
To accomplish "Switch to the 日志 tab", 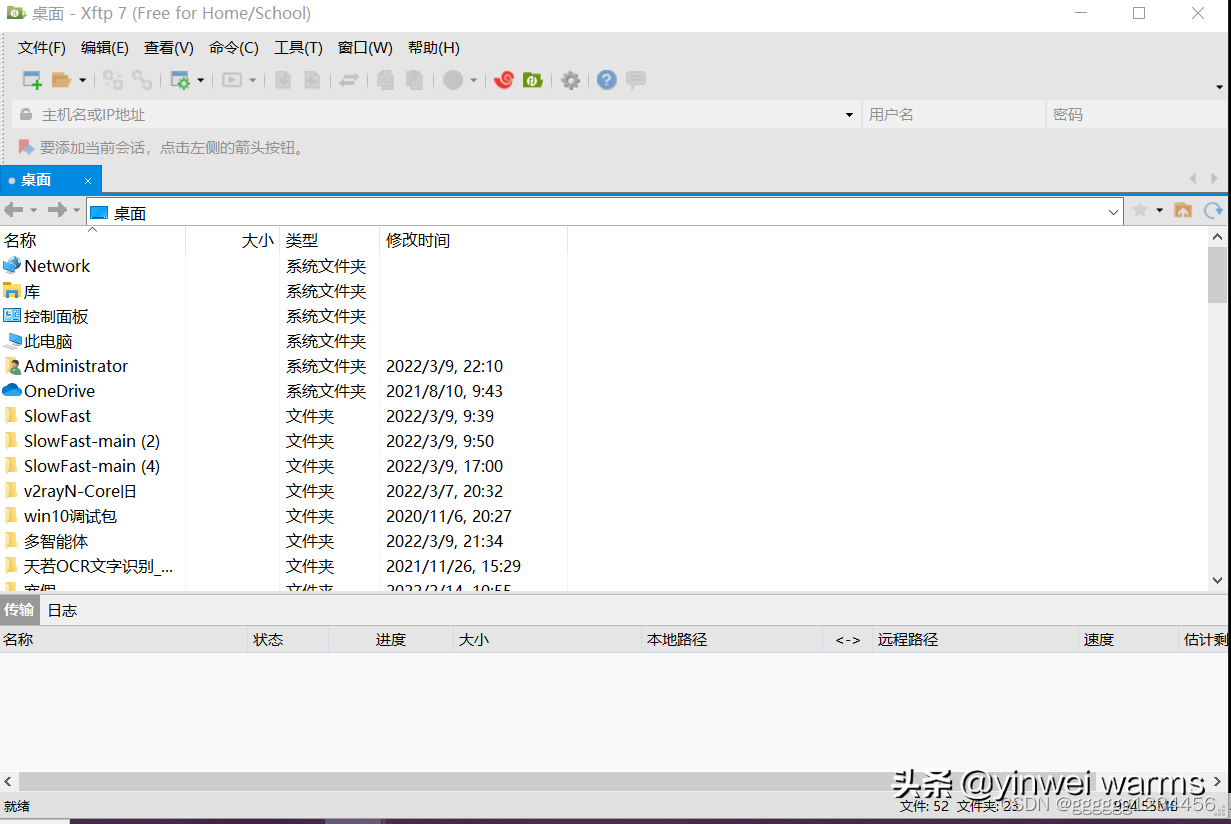I will click(62, 610).
